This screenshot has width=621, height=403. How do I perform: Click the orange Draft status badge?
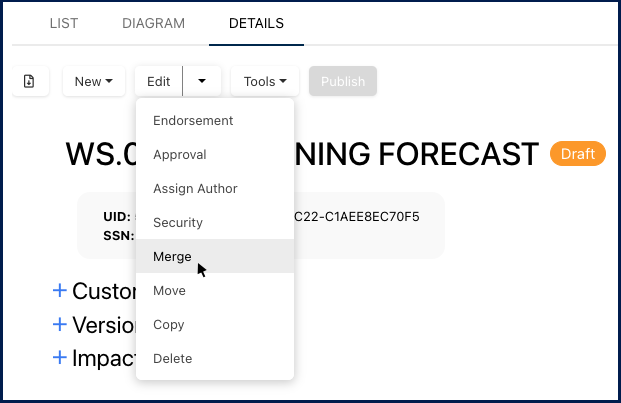pos(578,154)
